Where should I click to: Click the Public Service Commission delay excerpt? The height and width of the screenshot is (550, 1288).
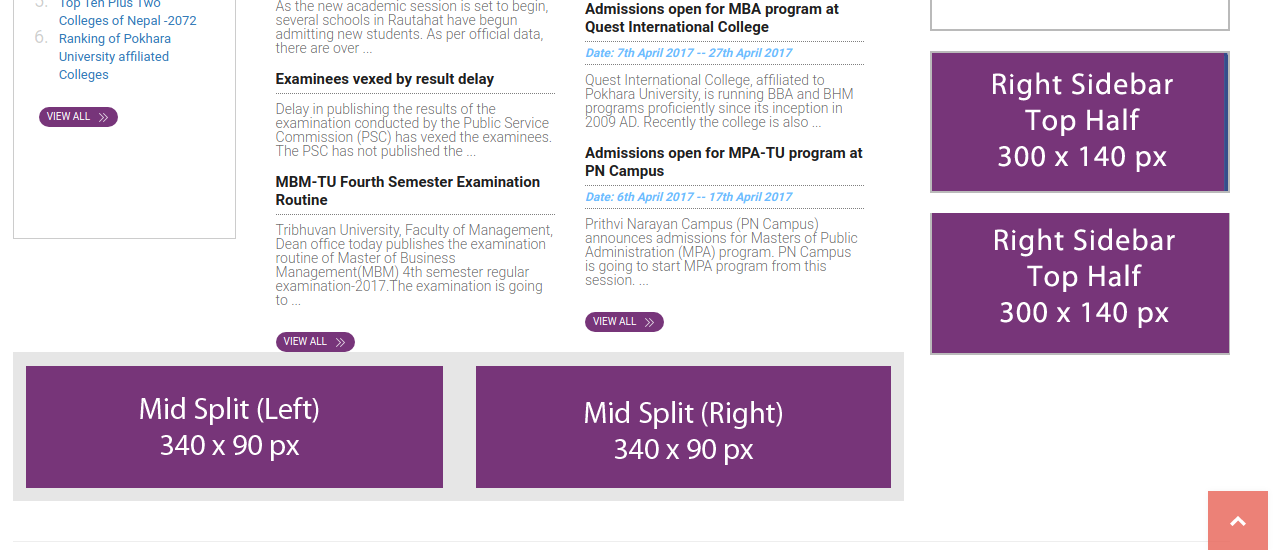(x=413, y=130)
